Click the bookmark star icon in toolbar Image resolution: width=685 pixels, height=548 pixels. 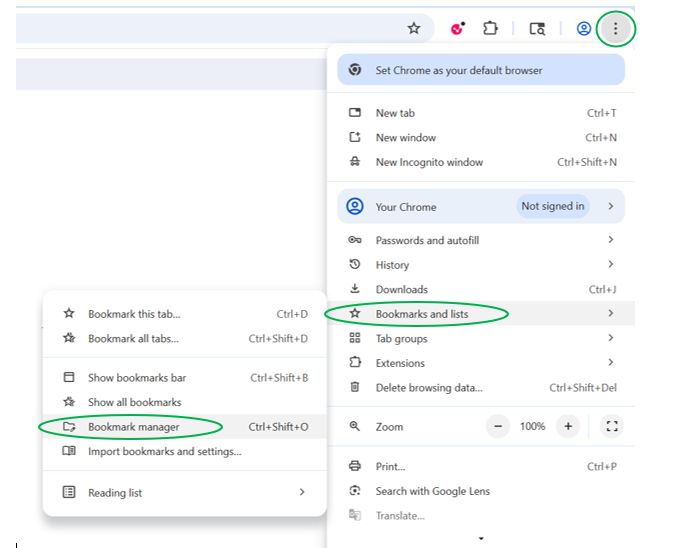point(413,28)
